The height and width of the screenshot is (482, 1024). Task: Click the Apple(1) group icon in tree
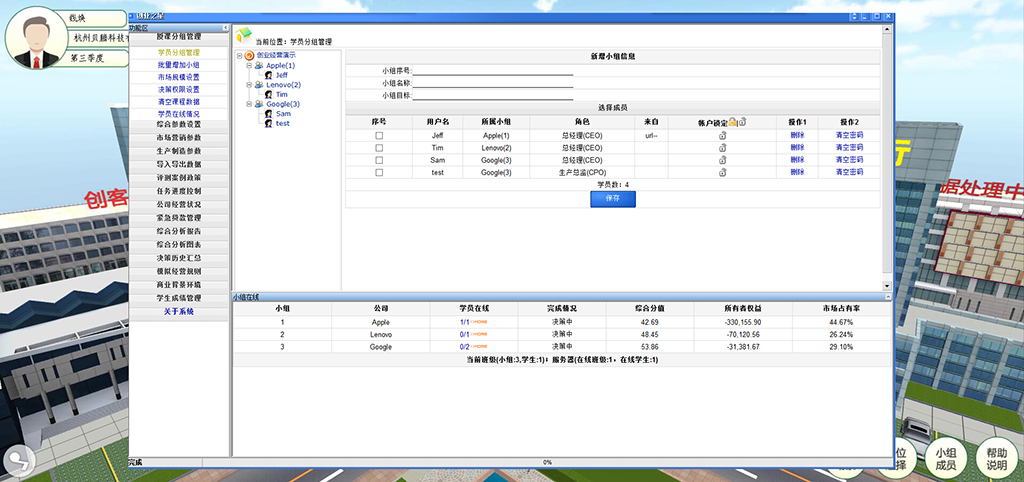pyautogui.click(x=259, y=66)
